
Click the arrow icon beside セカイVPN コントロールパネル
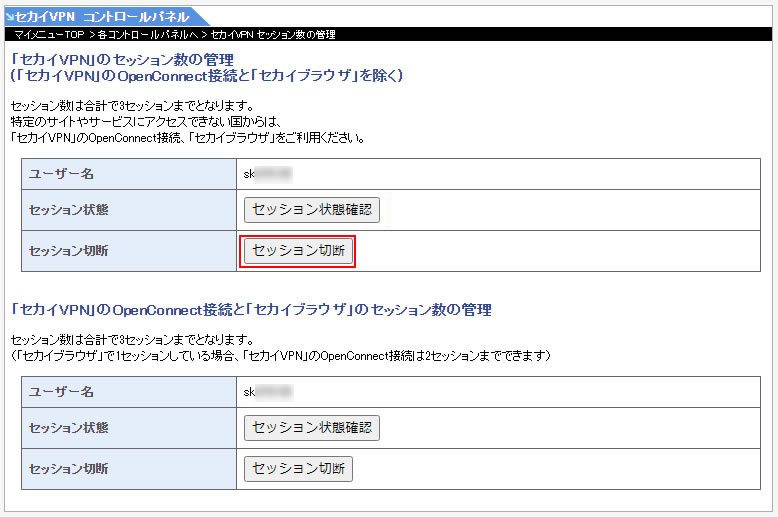click(9, 17)
